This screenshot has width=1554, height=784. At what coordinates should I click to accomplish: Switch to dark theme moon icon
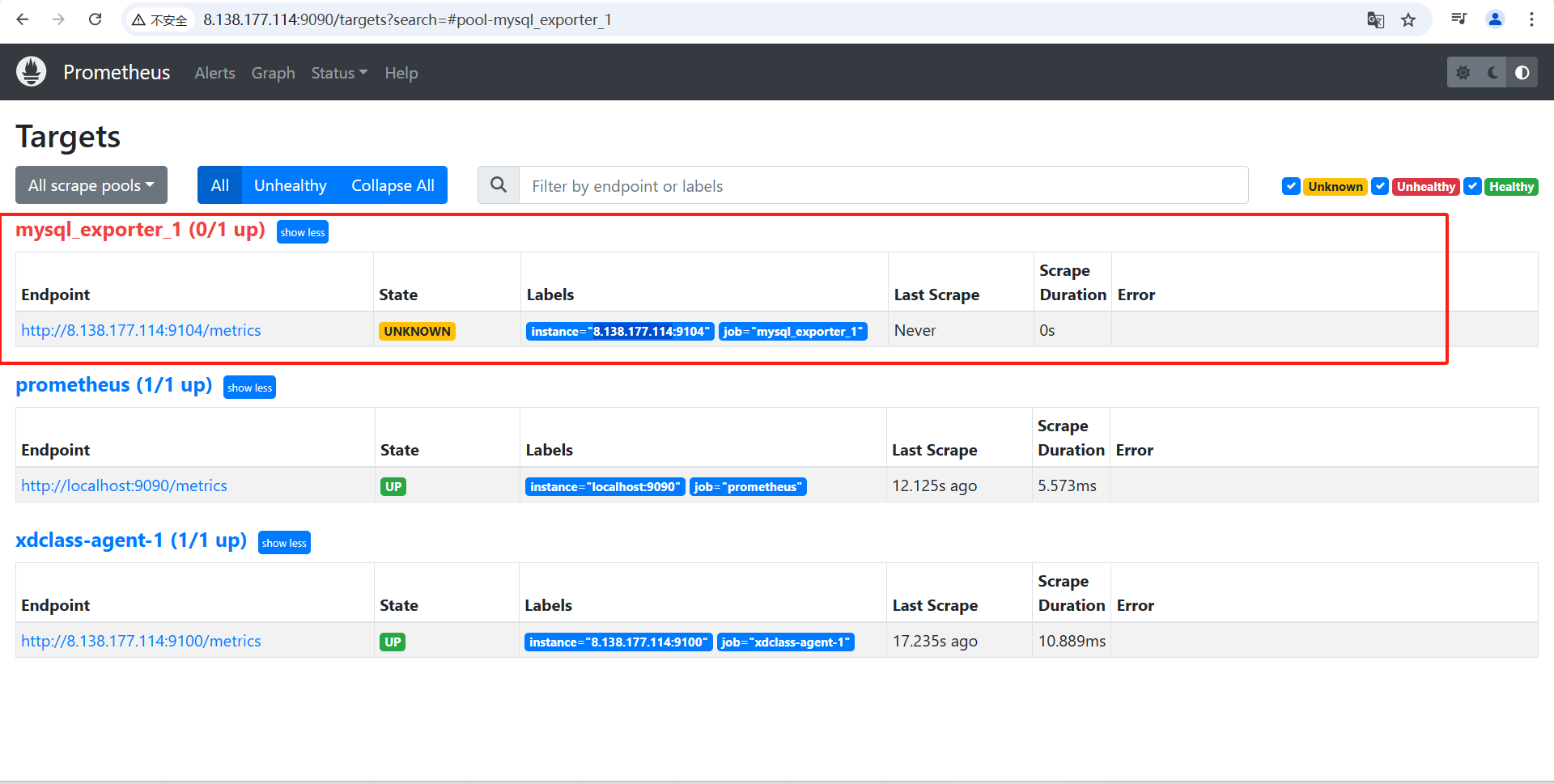(1492, 73)
